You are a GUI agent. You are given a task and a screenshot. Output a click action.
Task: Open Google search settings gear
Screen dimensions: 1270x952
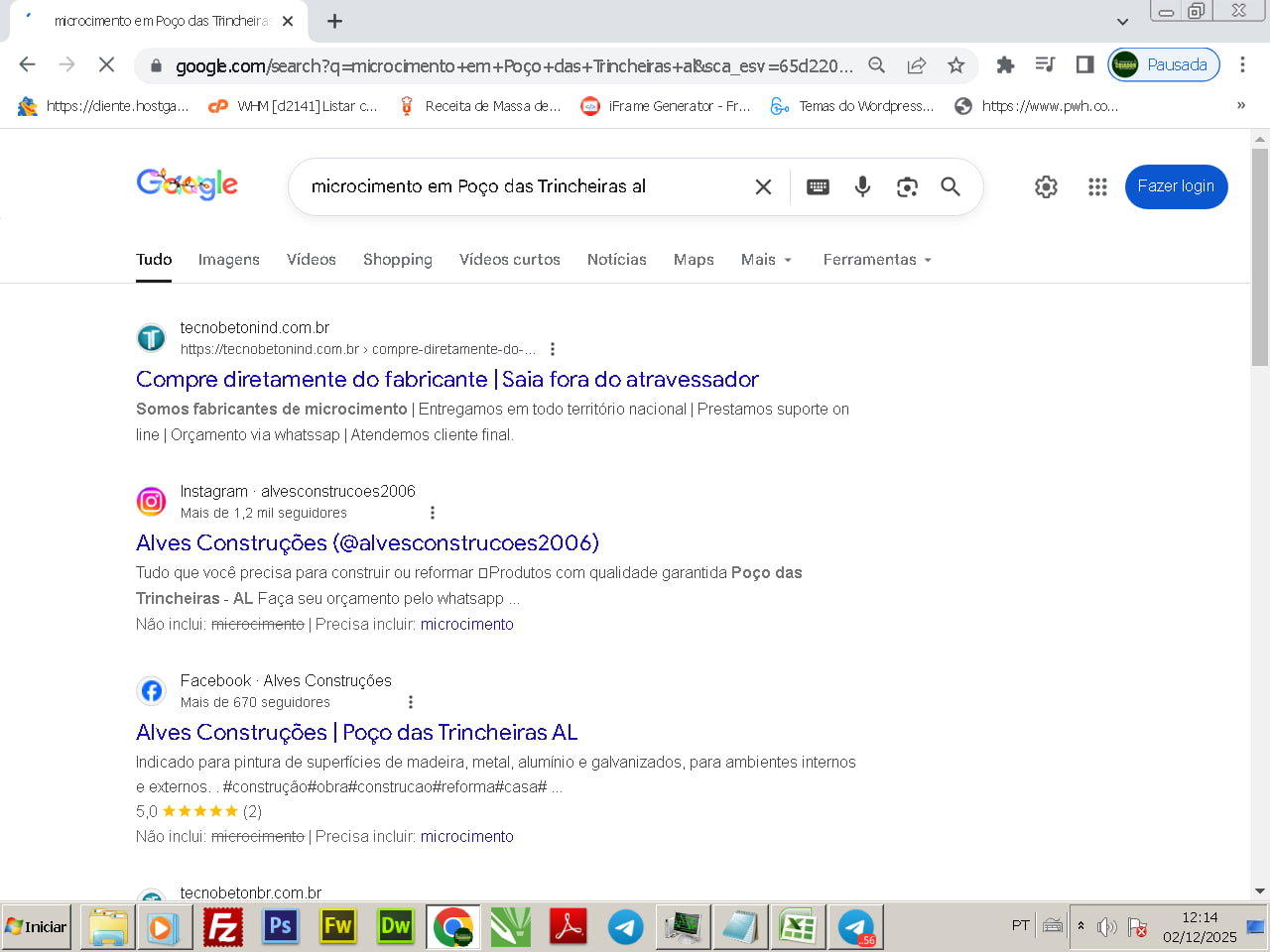[1046, 186]
